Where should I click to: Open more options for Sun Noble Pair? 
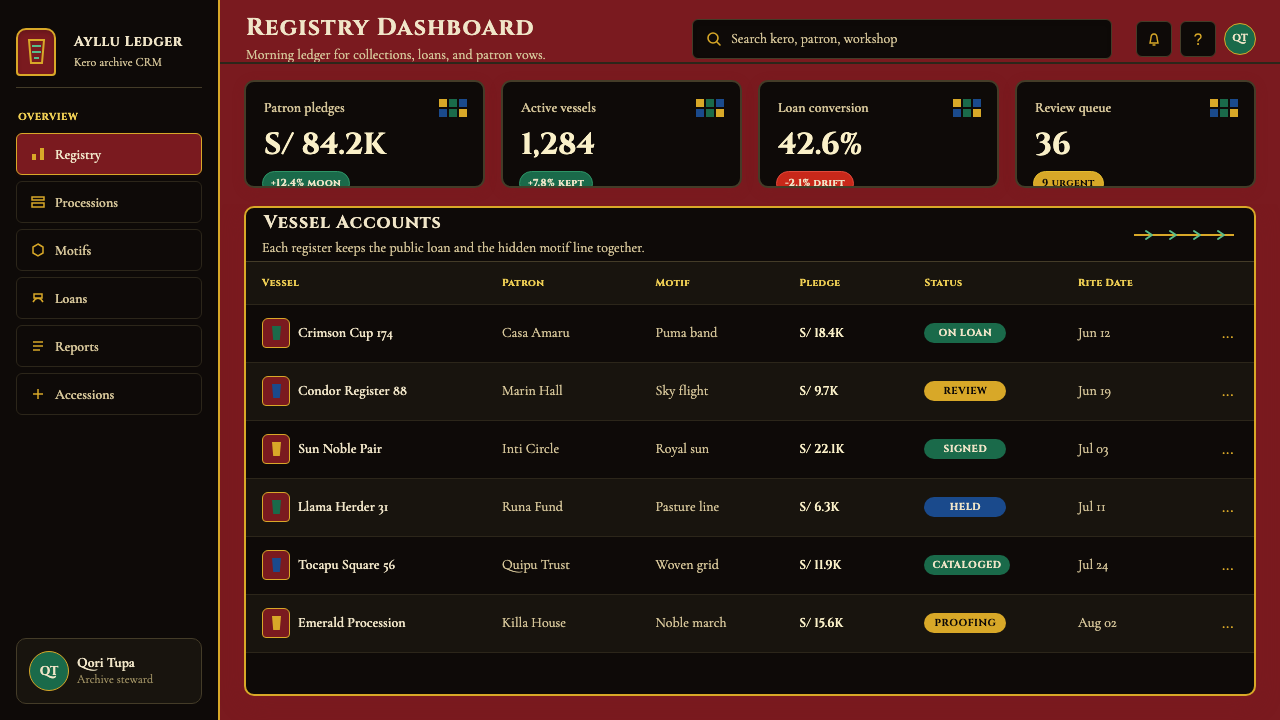click(1228, 450)
